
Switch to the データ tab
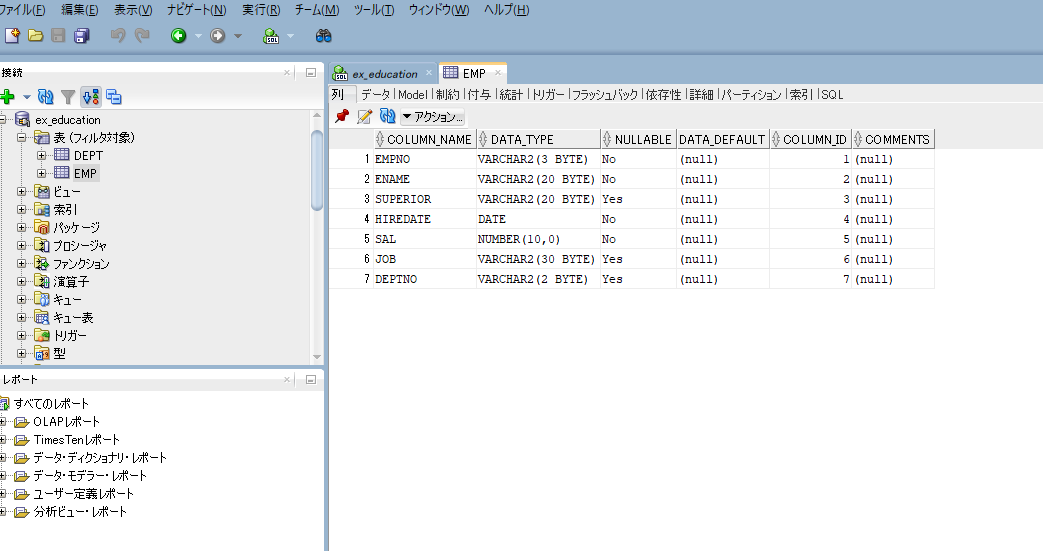[x=376, y=94]
